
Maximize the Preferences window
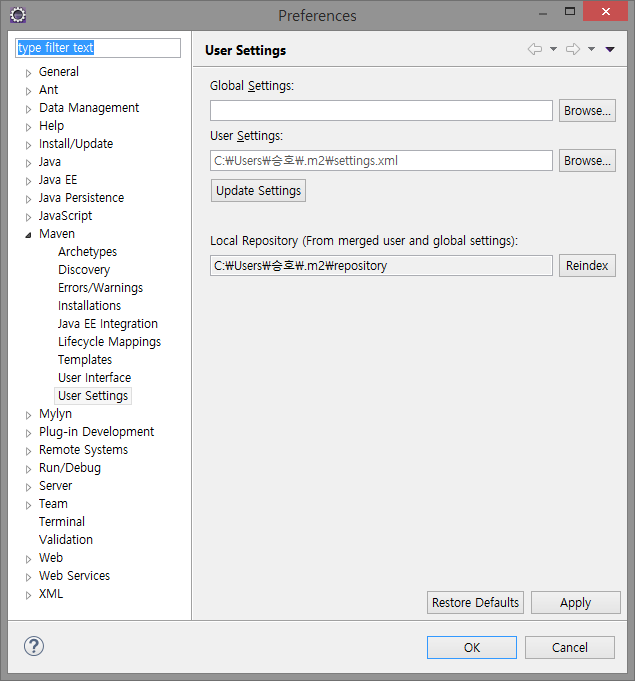(570, 11)
